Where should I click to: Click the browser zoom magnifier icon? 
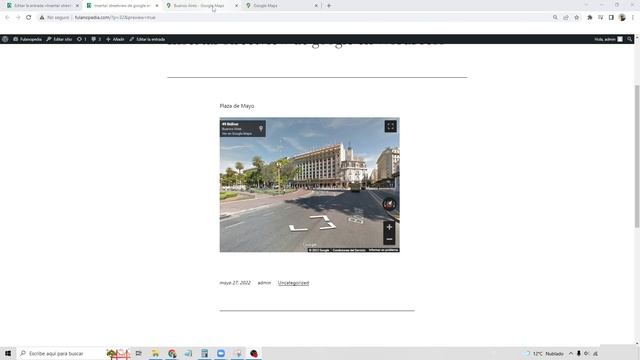click(555, 18)
